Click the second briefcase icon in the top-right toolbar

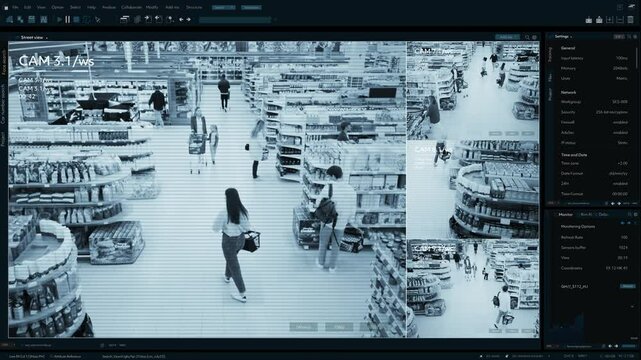click(599, 20)
